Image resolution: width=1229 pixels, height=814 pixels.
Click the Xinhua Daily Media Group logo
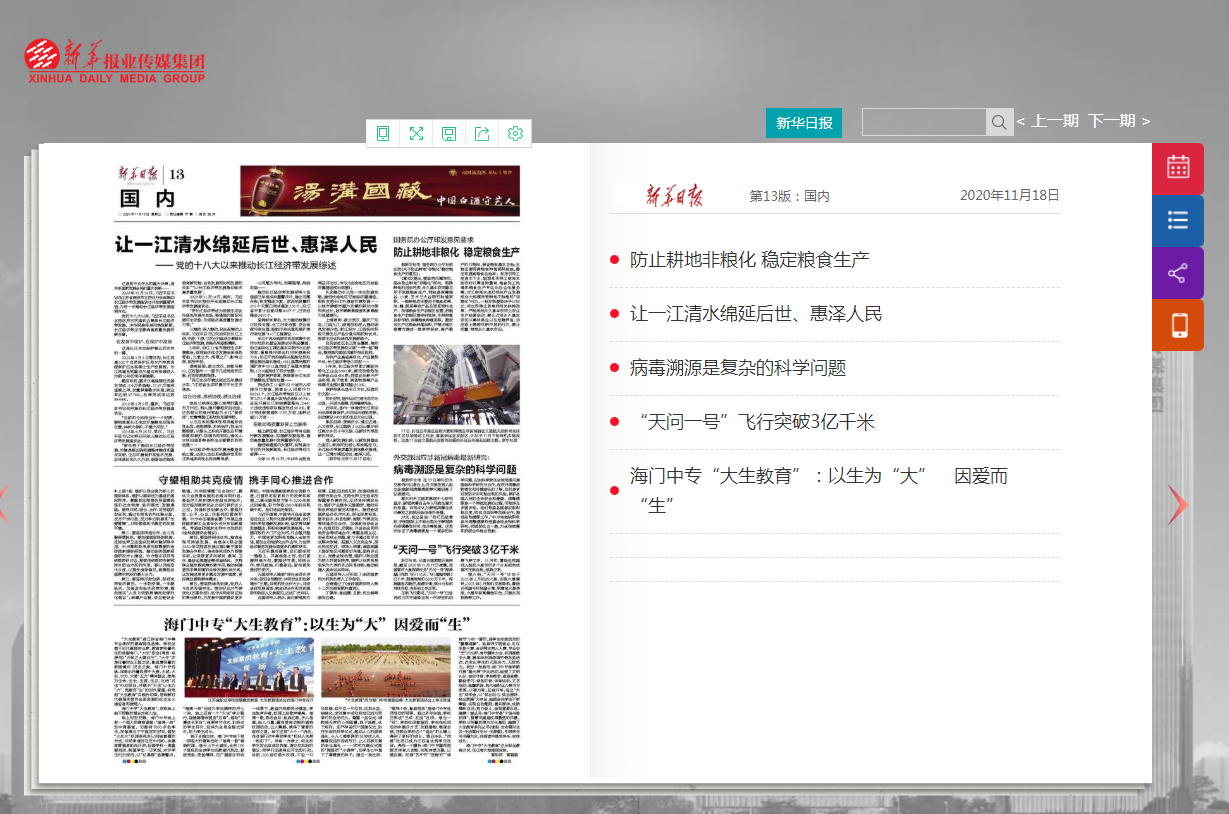coord(115,61)
